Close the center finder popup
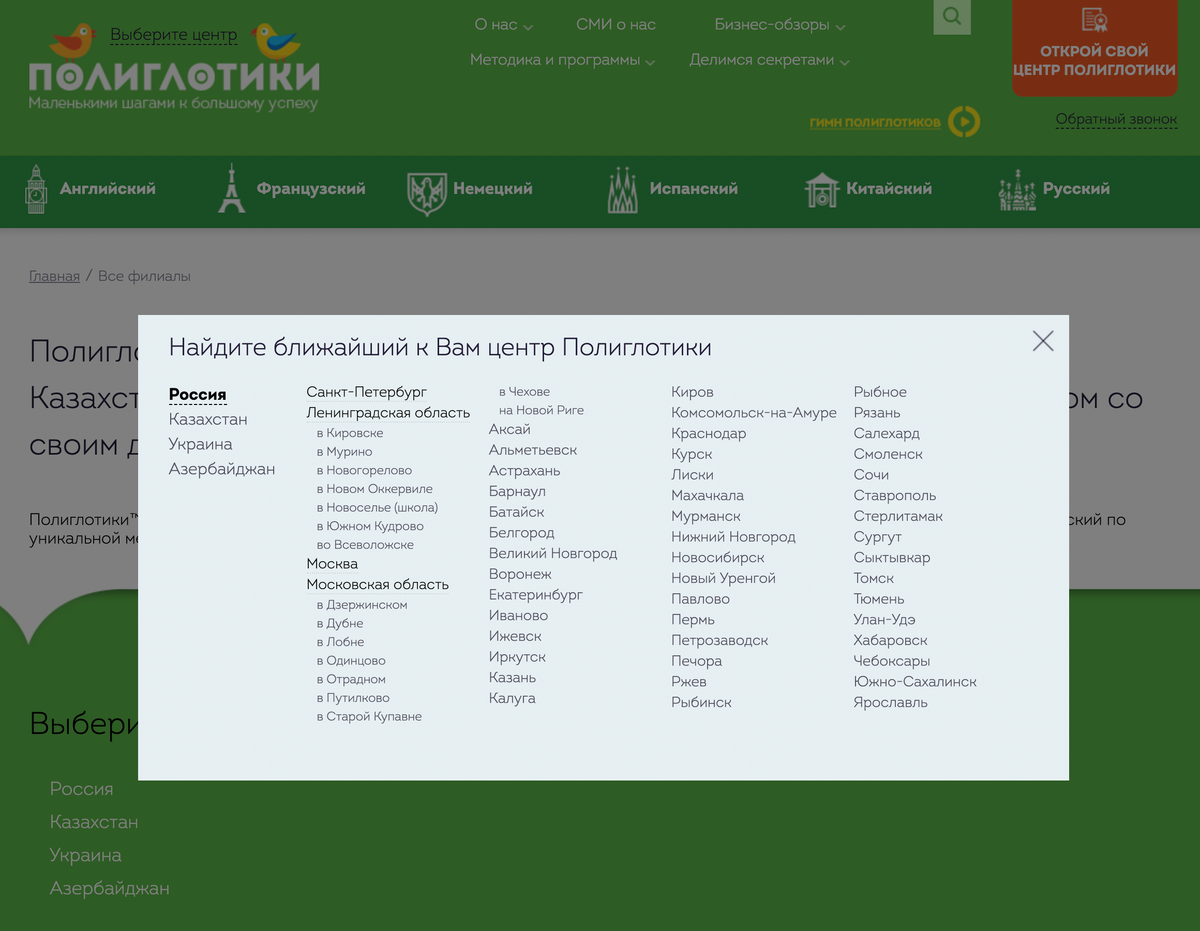The height and width of the screenshot is (931, 1200). [x=1043, y=341]
